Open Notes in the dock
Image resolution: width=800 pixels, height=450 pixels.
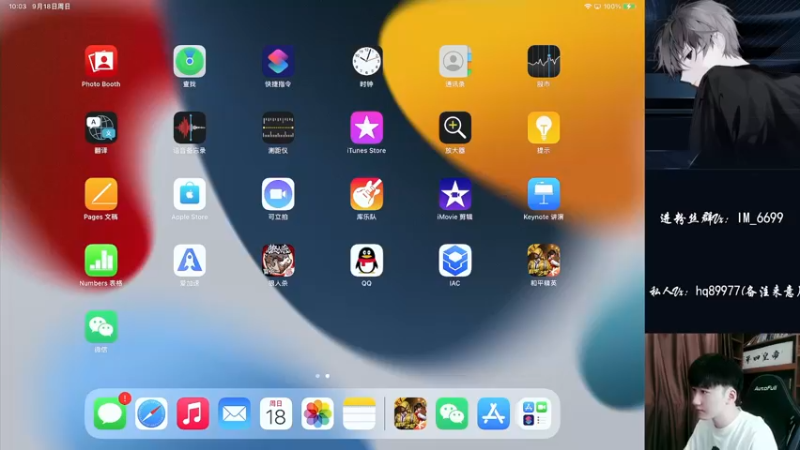pyautogui.click(x=359, y=413)
